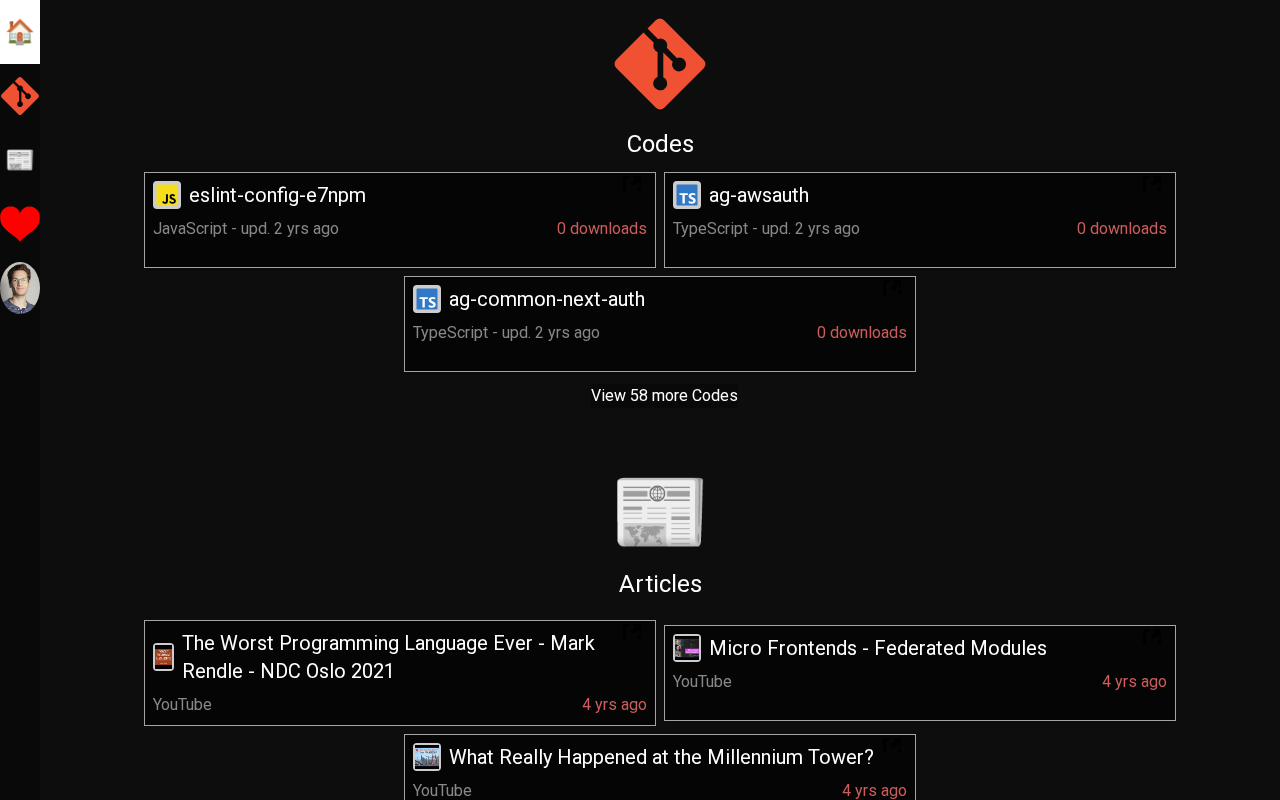Open The Worst Programming Language Ever article
This screenshot has height=800, width=1280.
[x=388, y=657]
